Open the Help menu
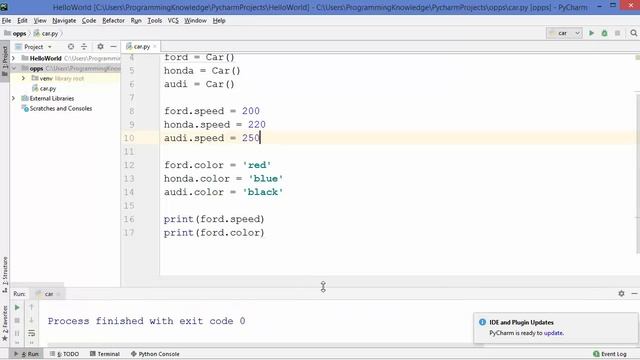The height and width of the screenshot is (360, 640). pyautogui.click(x=219, y=20)
